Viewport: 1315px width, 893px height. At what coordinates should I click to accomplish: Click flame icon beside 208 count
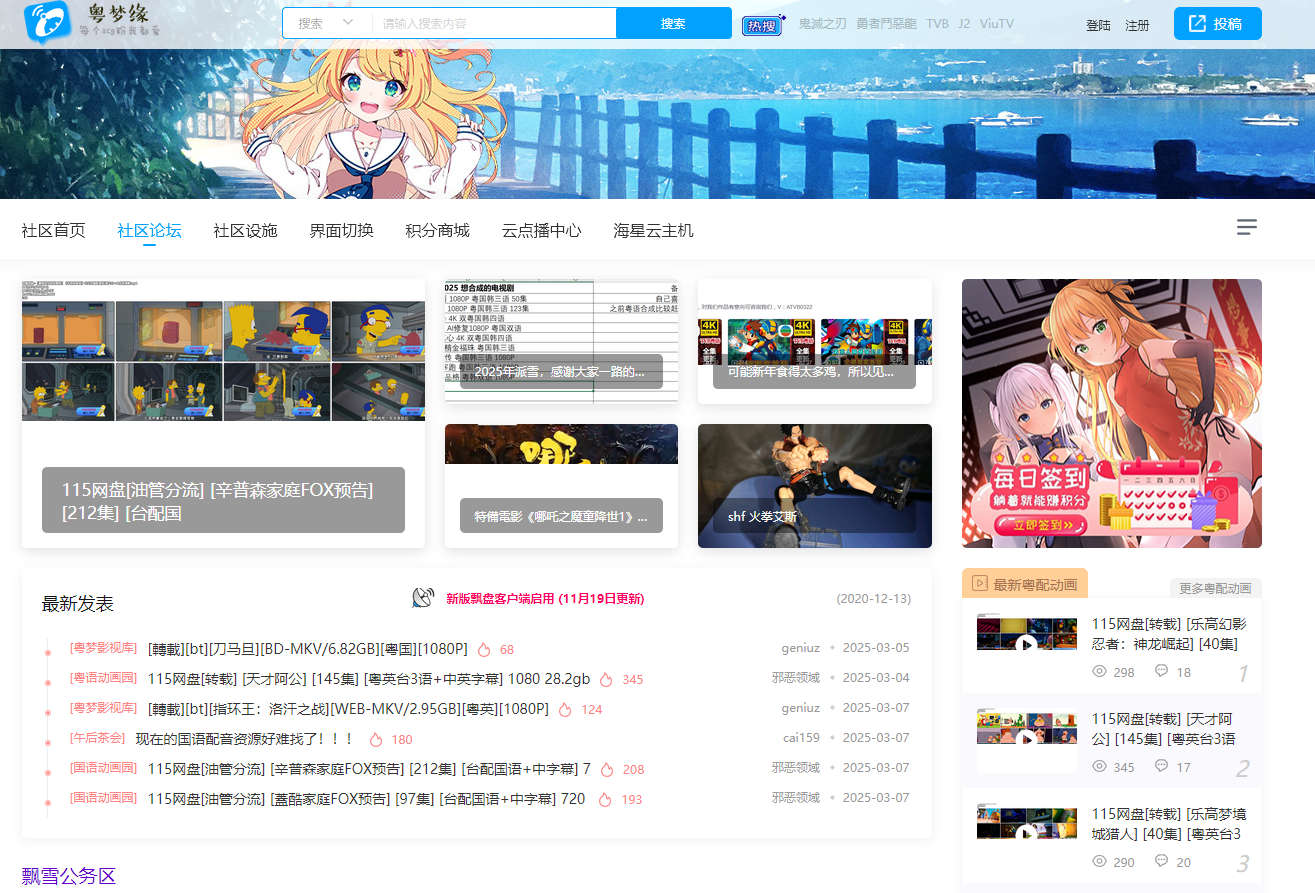[x=606, y=769]
